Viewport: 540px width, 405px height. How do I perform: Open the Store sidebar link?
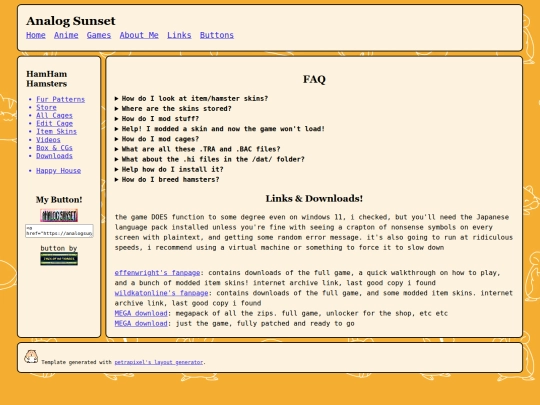(x=46, y=107)
